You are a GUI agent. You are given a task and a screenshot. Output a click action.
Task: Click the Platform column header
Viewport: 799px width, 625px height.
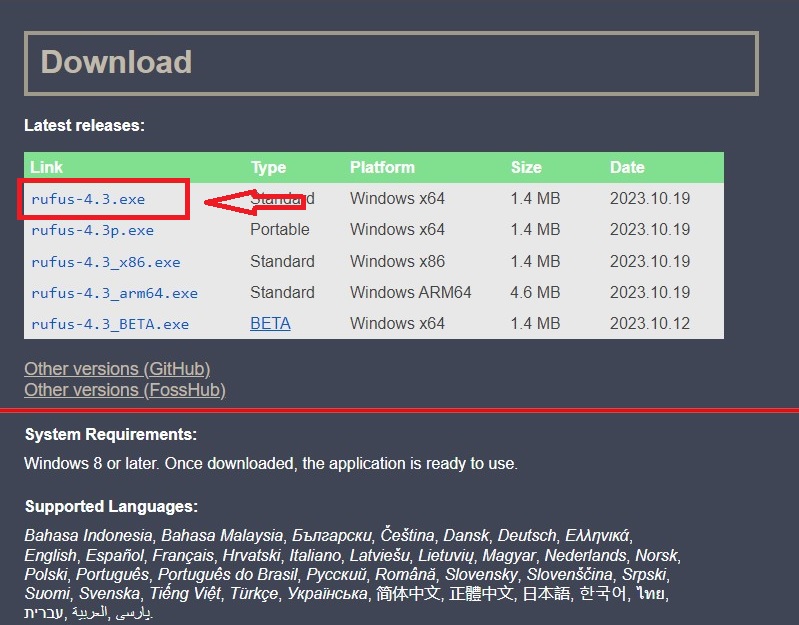coord(382,167)
